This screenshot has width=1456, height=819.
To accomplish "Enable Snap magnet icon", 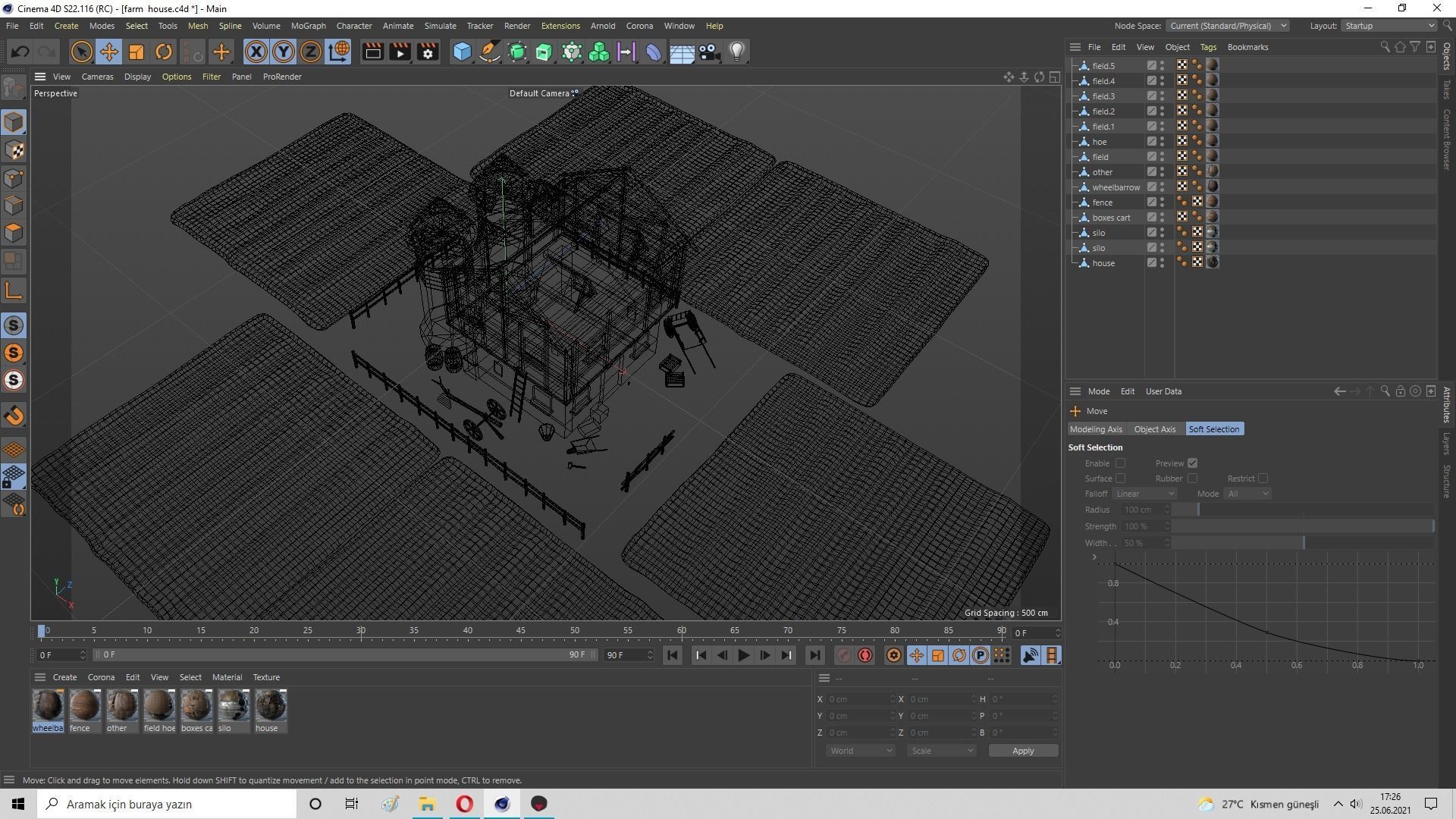I will coord(14,416).
